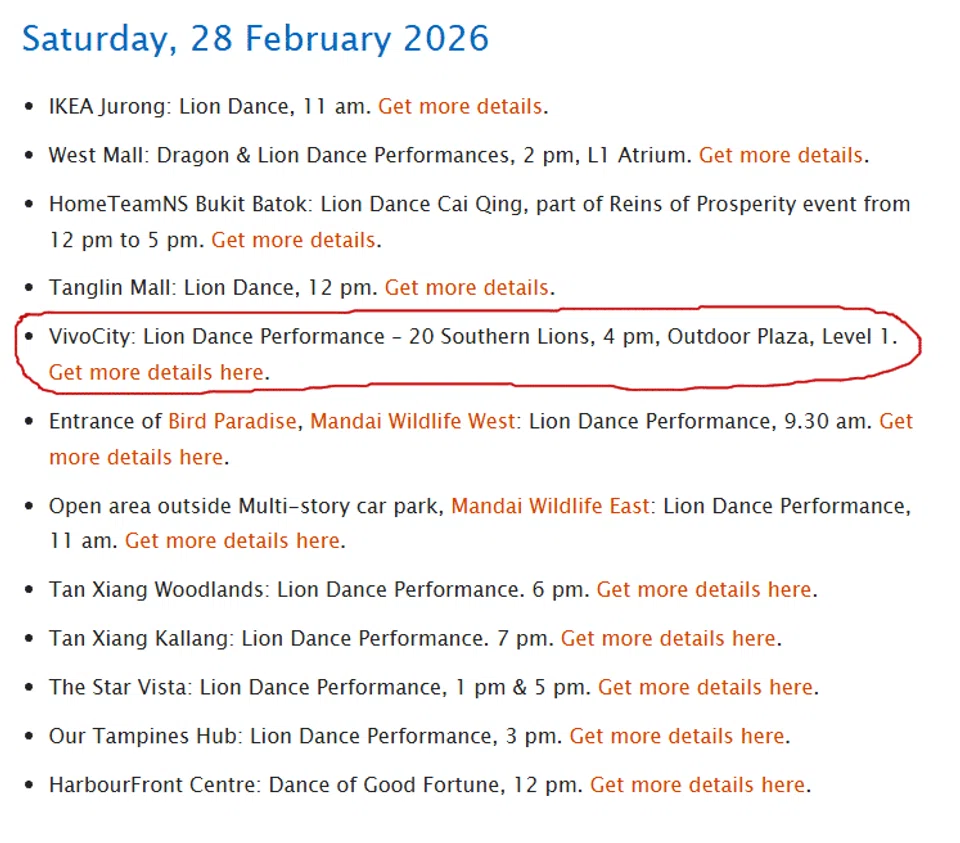This screenshot has width=960, height=843.
Task: Click Tan Xiang Kallang's details link
Action: tap(668, 638)
